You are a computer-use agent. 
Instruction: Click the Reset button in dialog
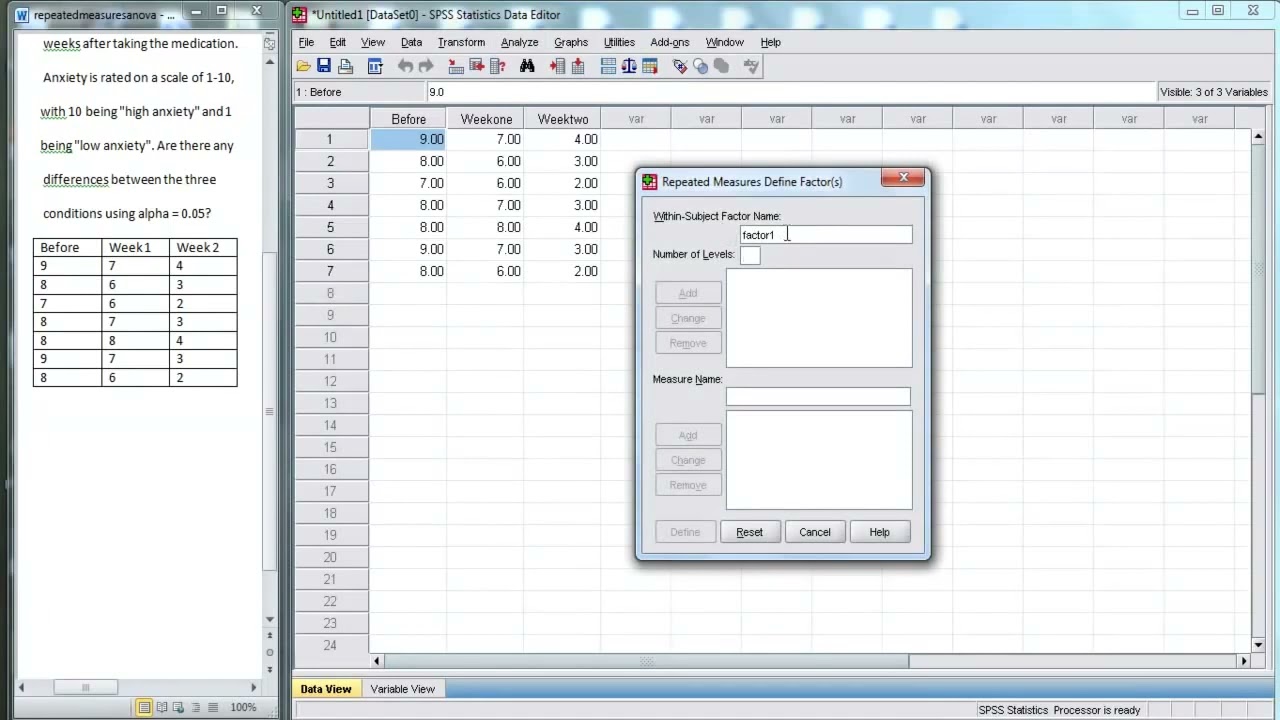750,532
